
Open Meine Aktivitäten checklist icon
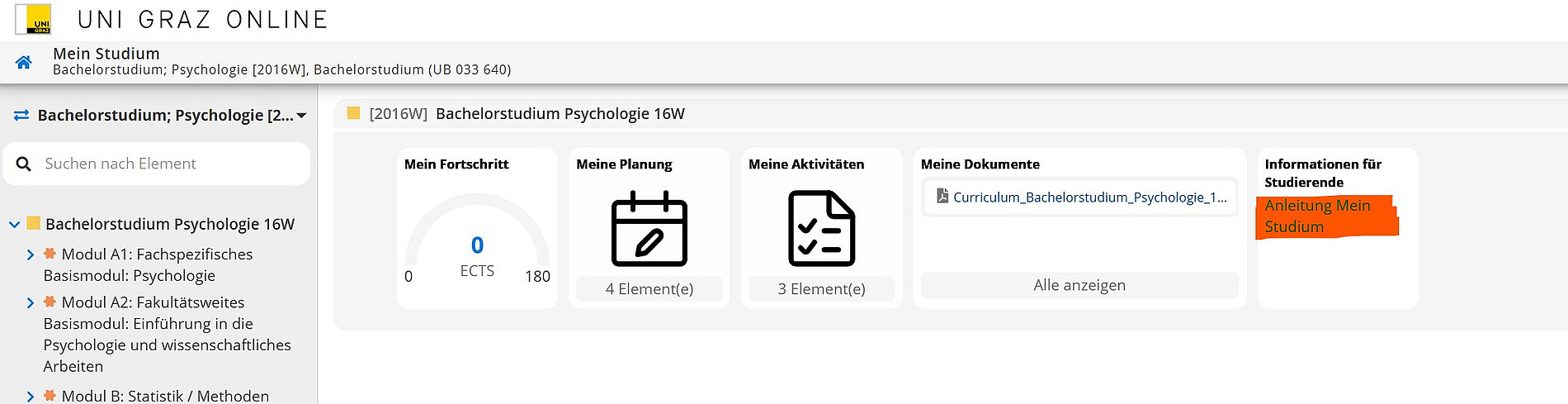click(x=821, y=229)
